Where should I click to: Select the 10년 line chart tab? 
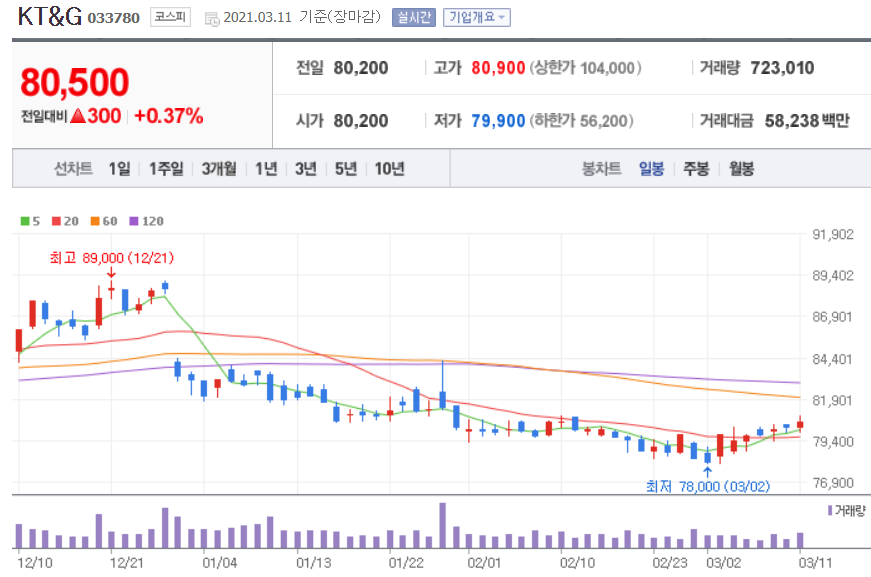point(389,168)
